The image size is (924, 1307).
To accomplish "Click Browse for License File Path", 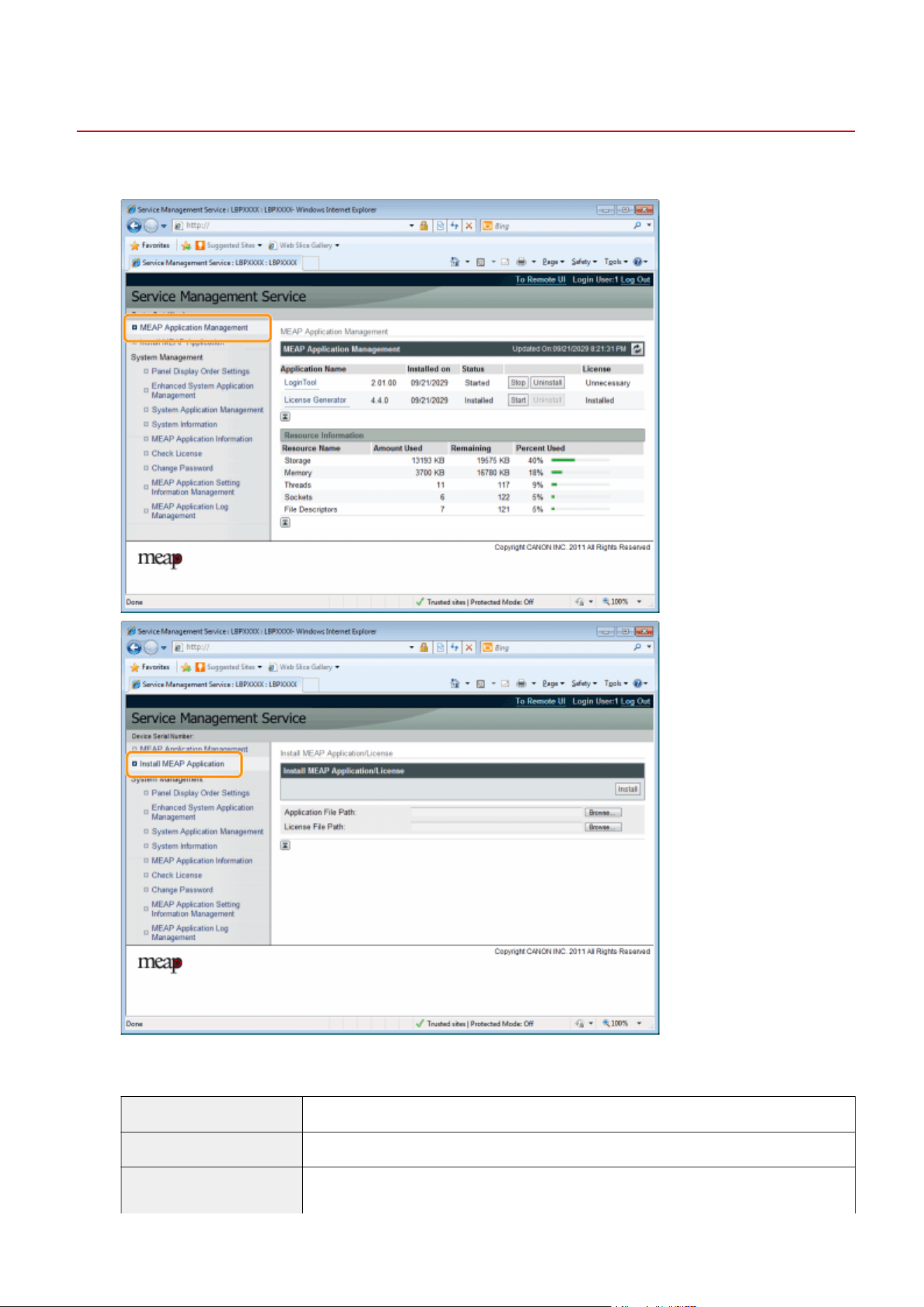I will click(603, 827).
